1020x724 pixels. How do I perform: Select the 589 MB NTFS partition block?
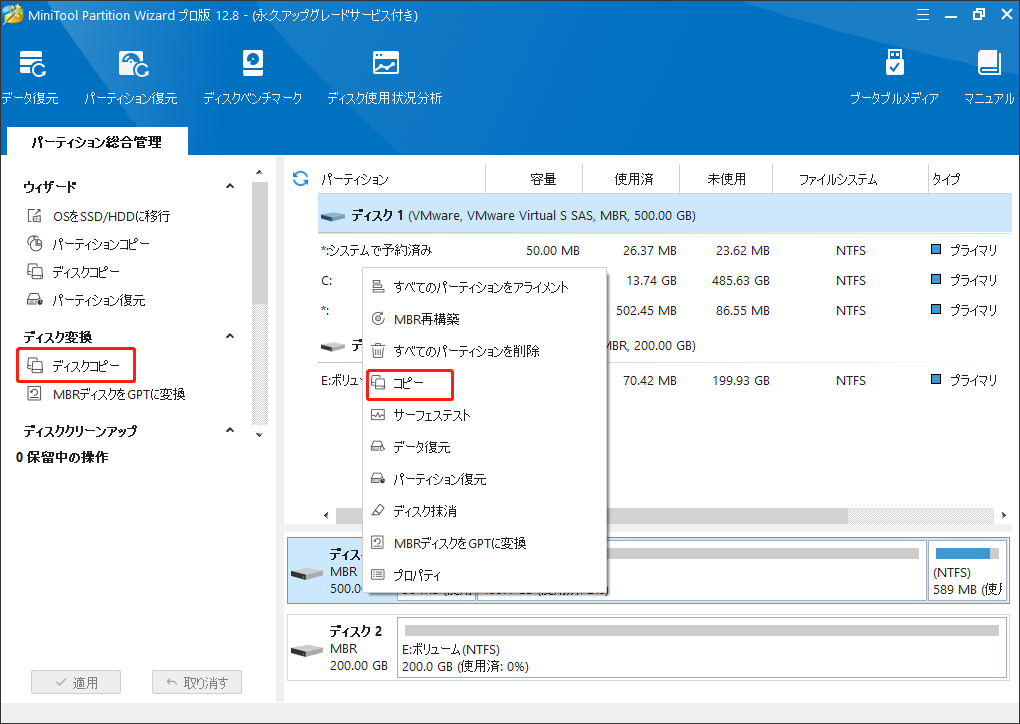point(968,570)
